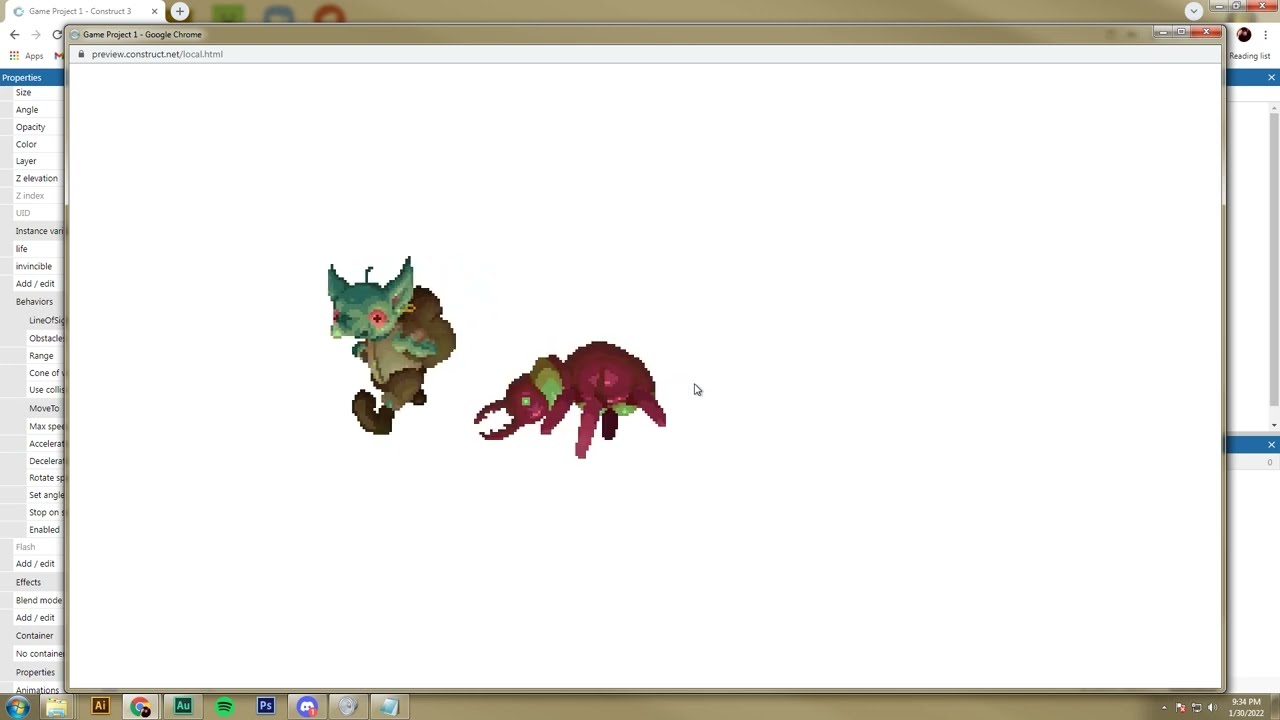Click the red stag beetle sprite
The image size is (1280, 720).
click(x=571, y=399)
